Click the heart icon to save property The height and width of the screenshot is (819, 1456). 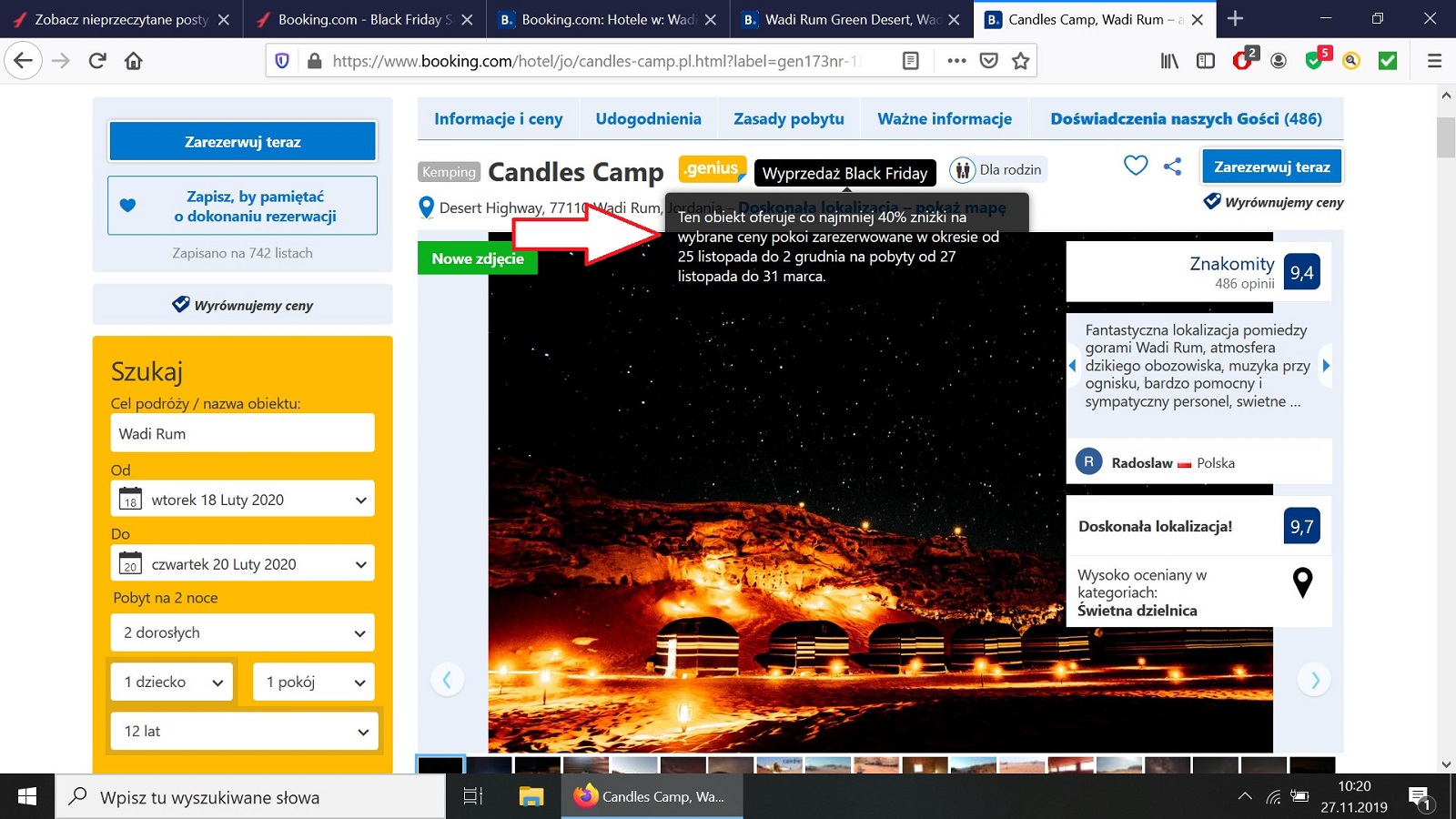(1135, 166)
